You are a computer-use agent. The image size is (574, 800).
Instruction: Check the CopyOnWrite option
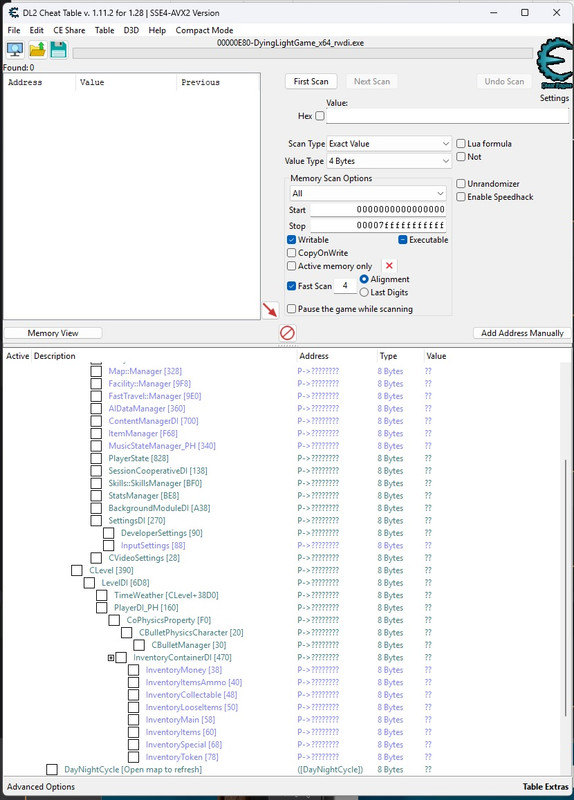coord(291,253)
